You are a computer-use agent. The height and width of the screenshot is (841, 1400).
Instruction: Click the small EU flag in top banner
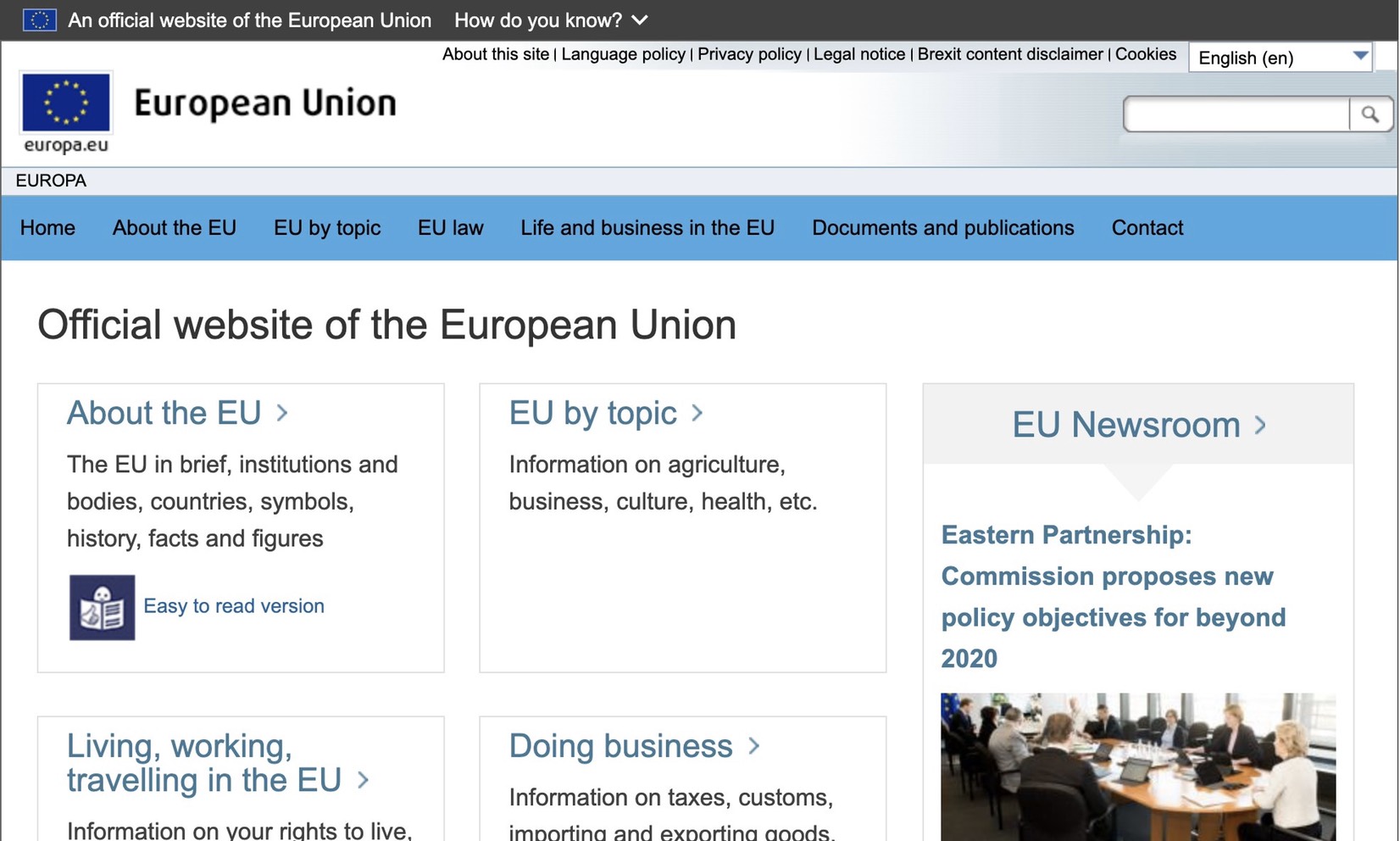coord(39,19)
